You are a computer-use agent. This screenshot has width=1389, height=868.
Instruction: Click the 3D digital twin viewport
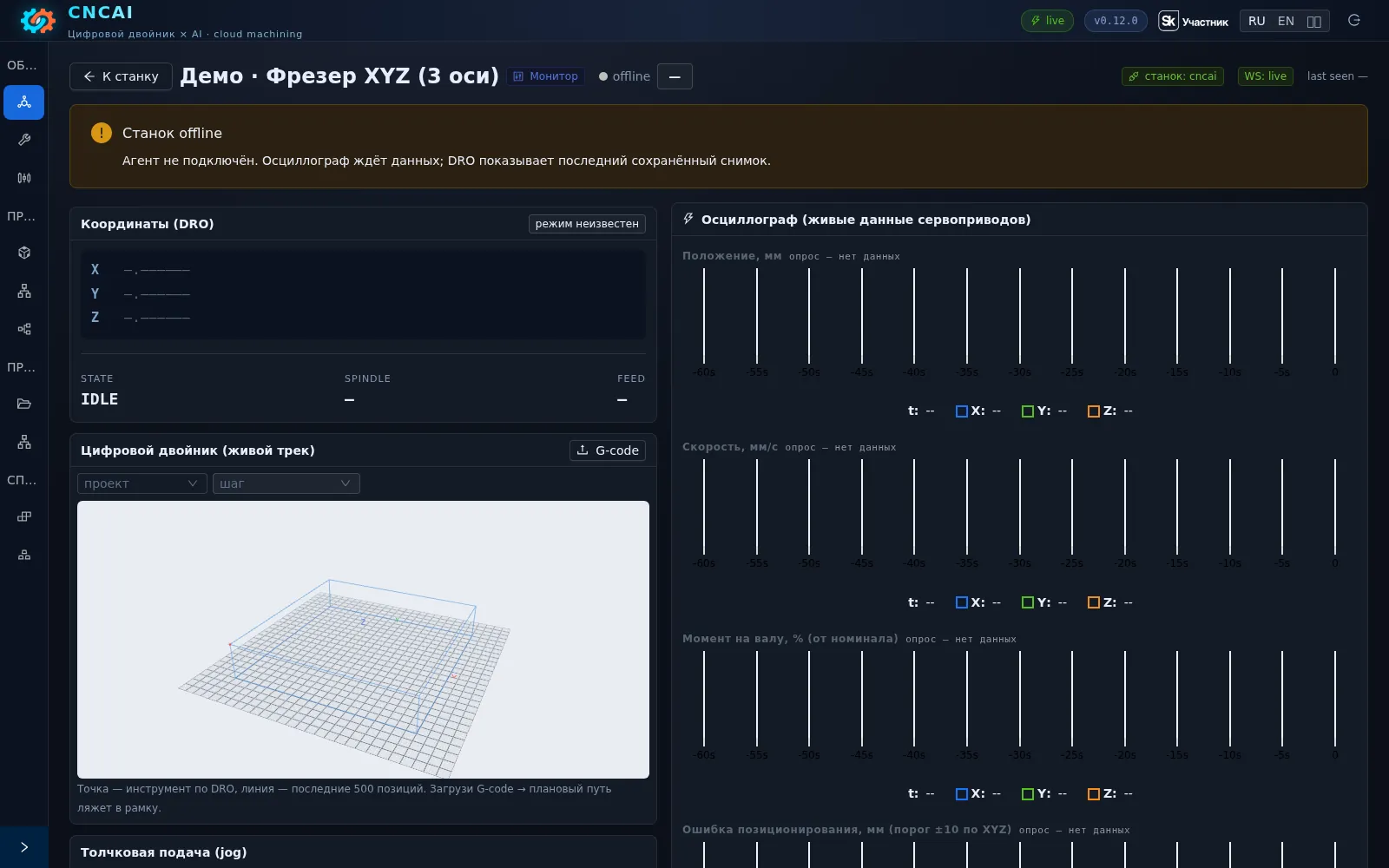pos(363,640)
